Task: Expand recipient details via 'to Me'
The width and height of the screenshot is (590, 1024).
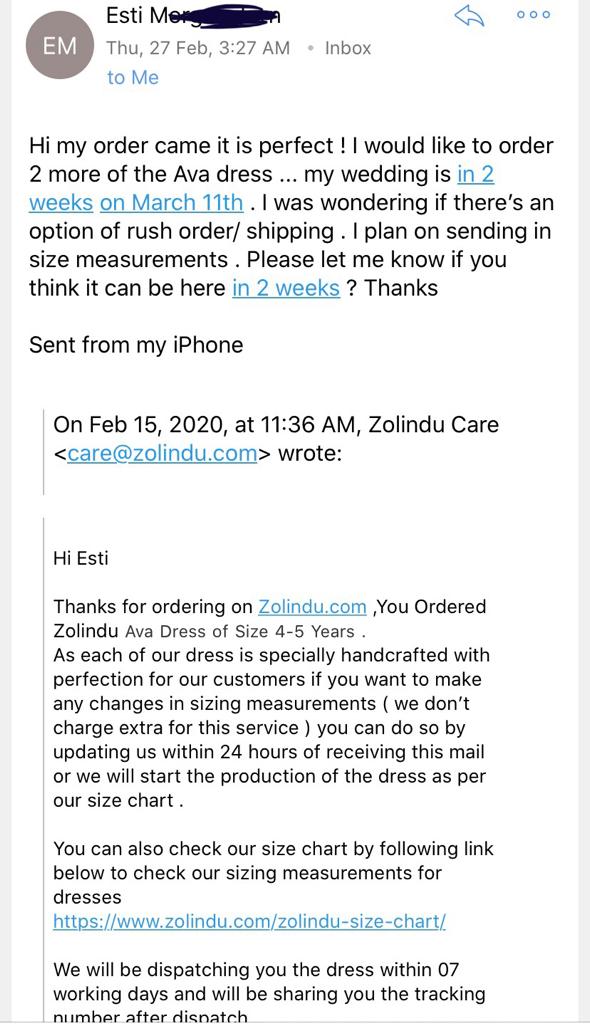Action: pos(133,77)
